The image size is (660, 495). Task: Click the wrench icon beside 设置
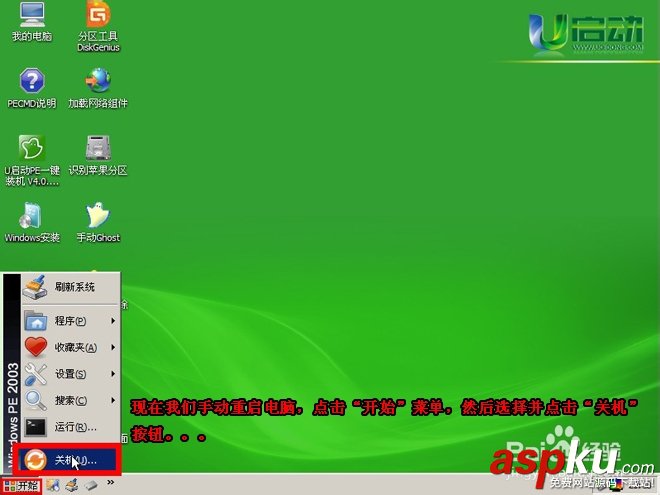[x=36, y=374]
